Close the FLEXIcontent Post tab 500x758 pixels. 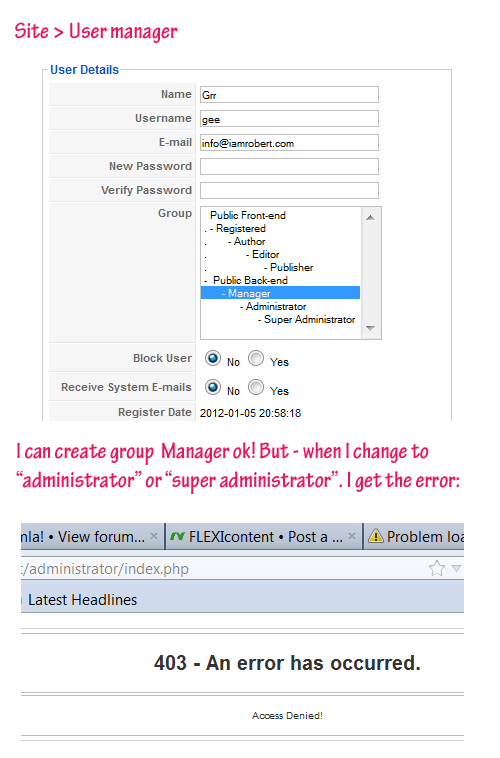(352, 536)
